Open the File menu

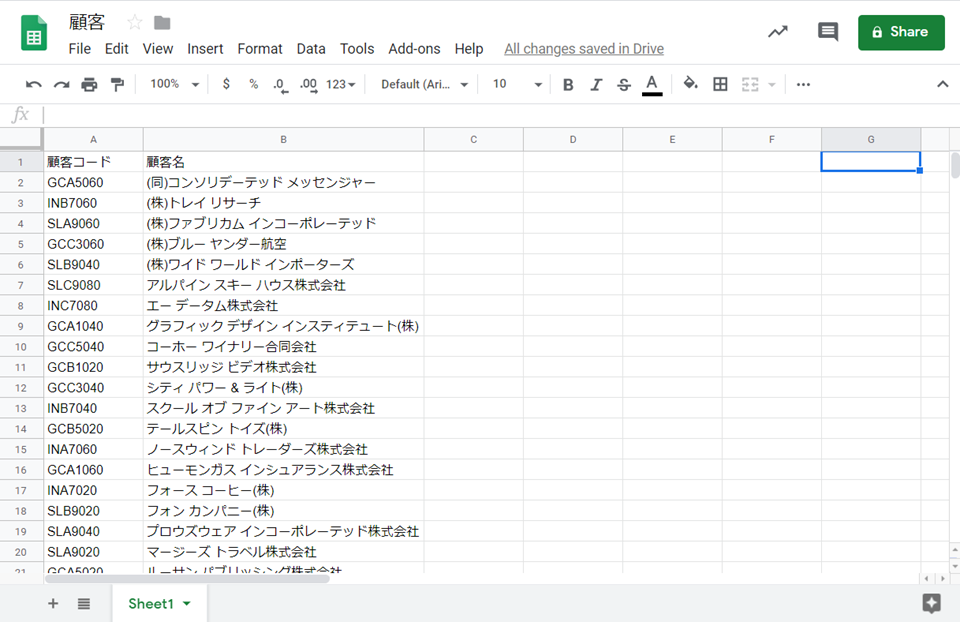pos(80,49)
